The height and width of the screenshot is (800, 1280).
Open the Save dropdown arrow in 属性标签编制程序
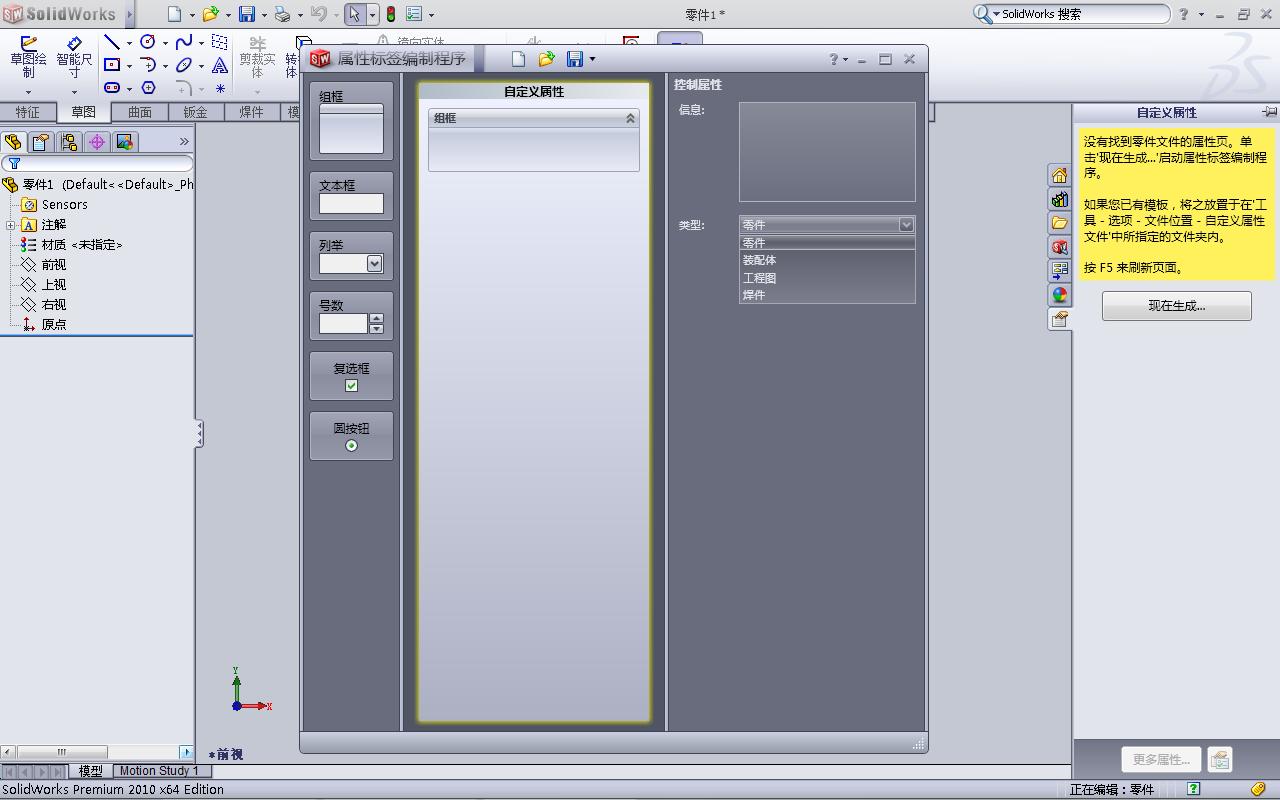tap(592, 59)
